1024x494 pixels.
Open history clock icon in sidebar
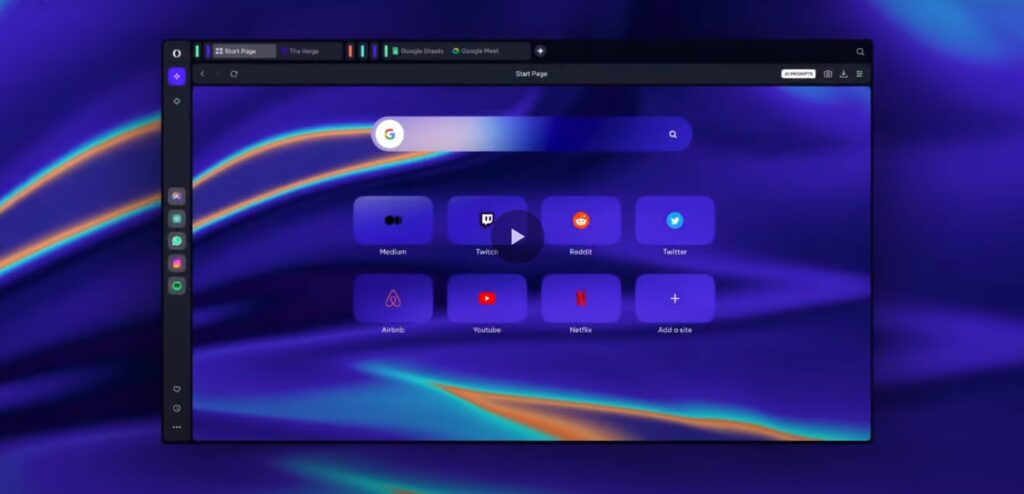pyautogui.click(x=177, y=408)
